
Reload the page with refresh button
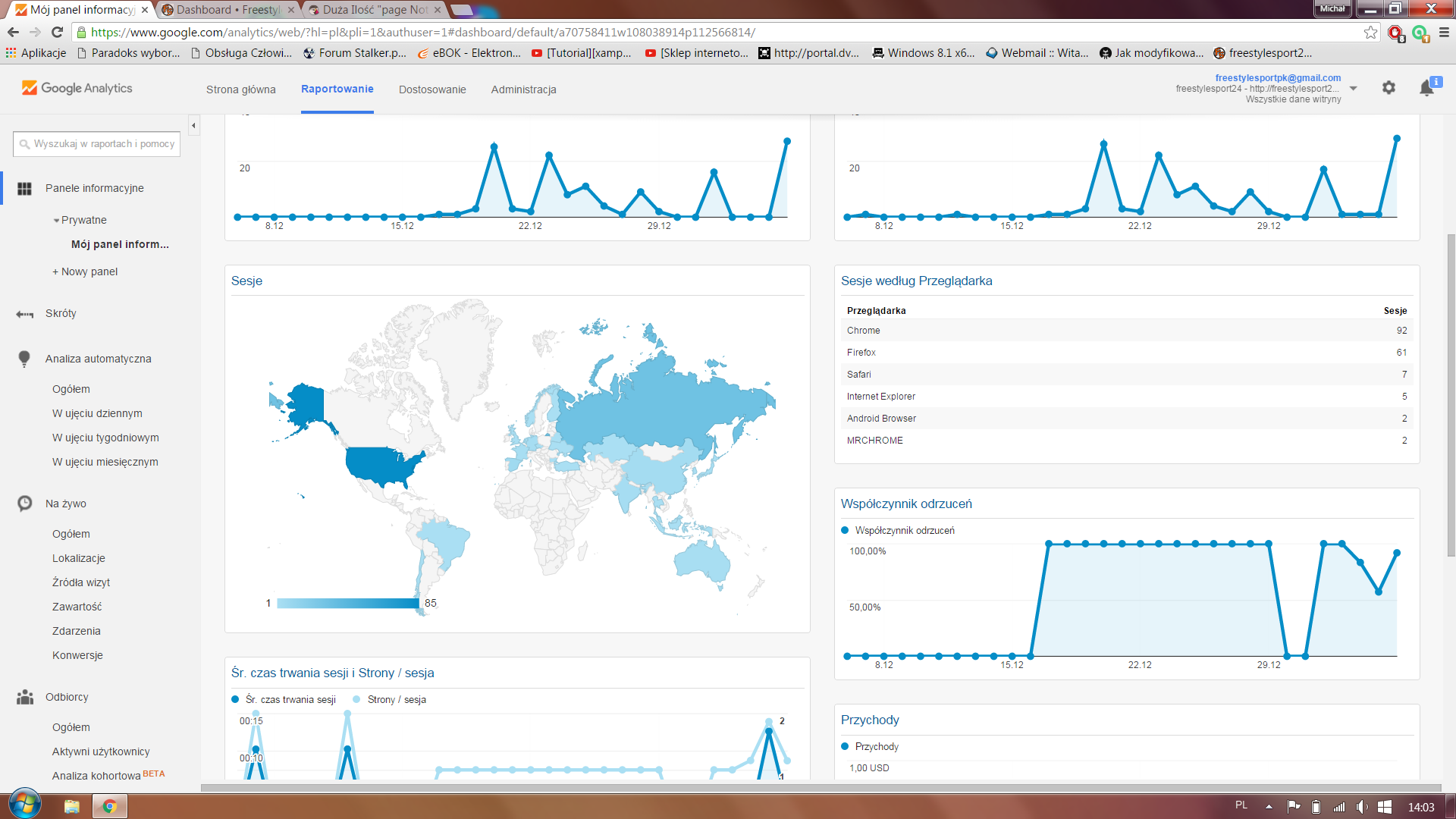pos(57,33)
